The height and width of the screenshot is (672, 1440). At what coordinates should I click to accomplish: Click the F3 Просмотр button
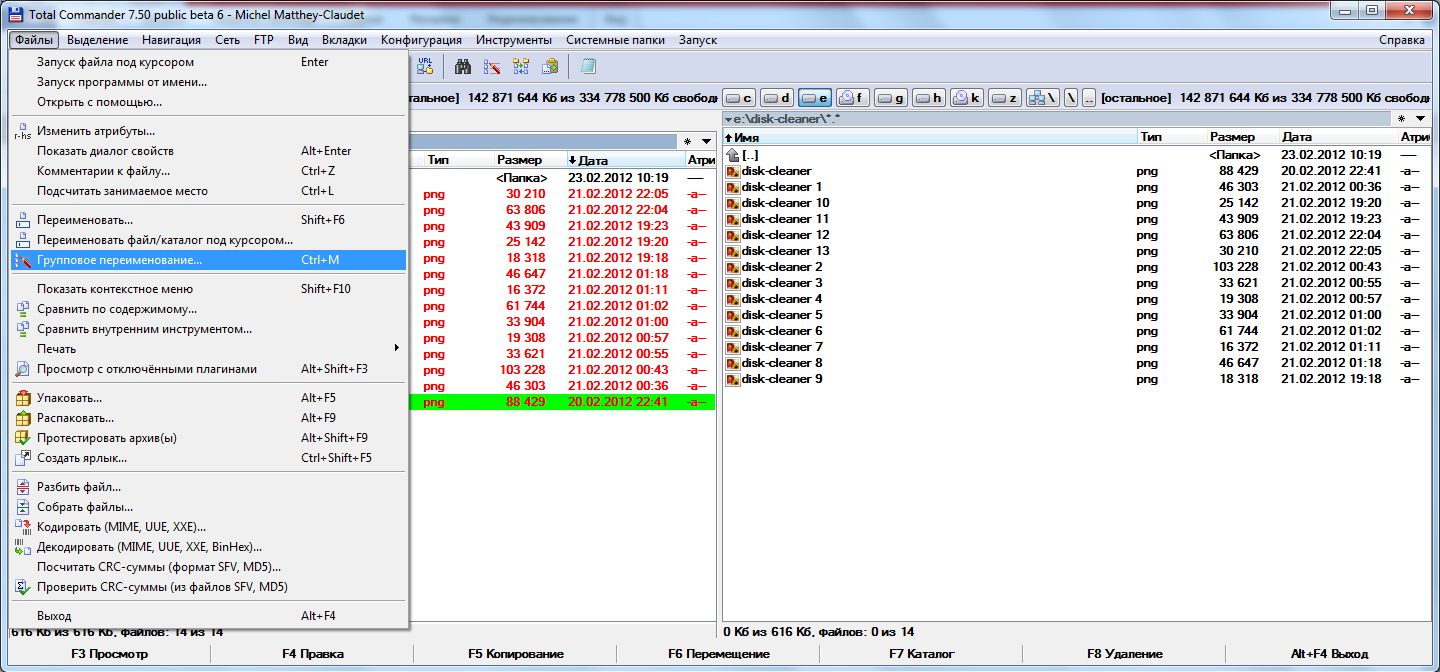click(109, 654)
